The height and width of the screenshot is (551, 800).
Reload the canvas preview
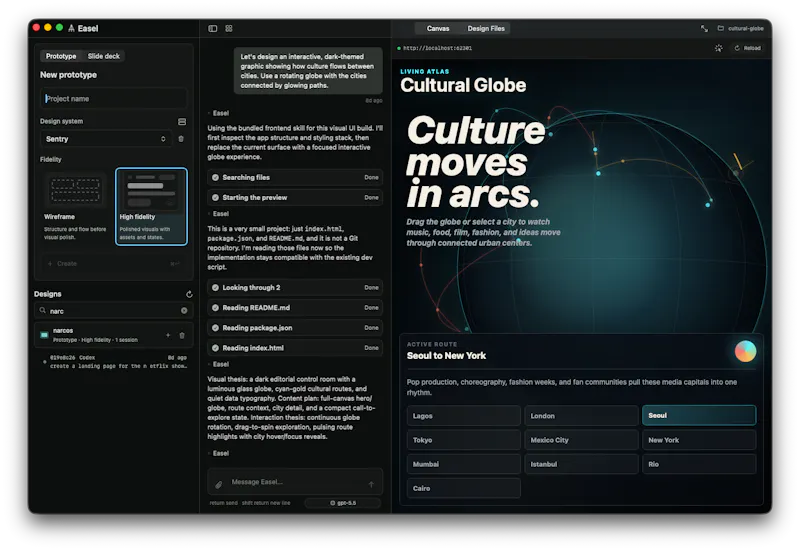tap(747, 48)
